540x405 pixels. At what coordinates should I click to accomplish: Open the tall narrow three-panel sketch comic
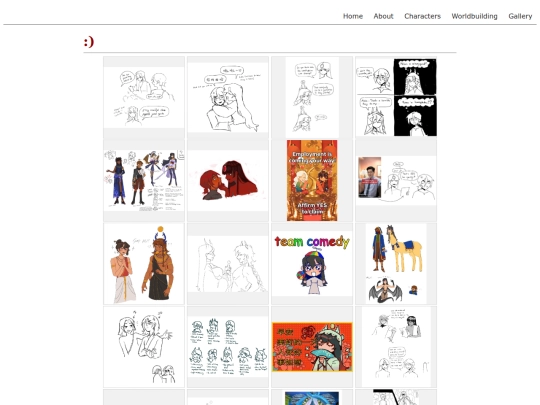click(x=312, y=97)
